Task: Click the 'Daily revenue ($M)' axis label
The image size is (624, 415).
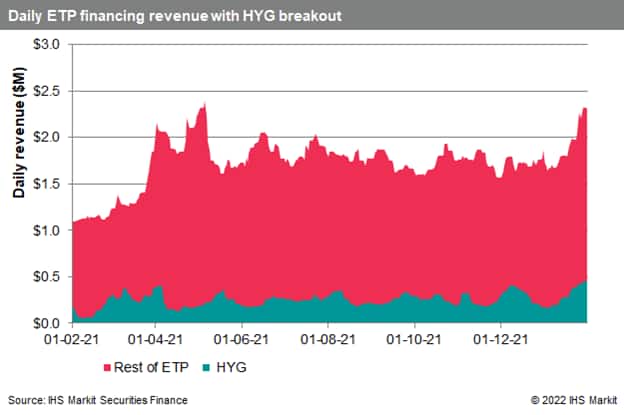Action: [x=18, y=183]
